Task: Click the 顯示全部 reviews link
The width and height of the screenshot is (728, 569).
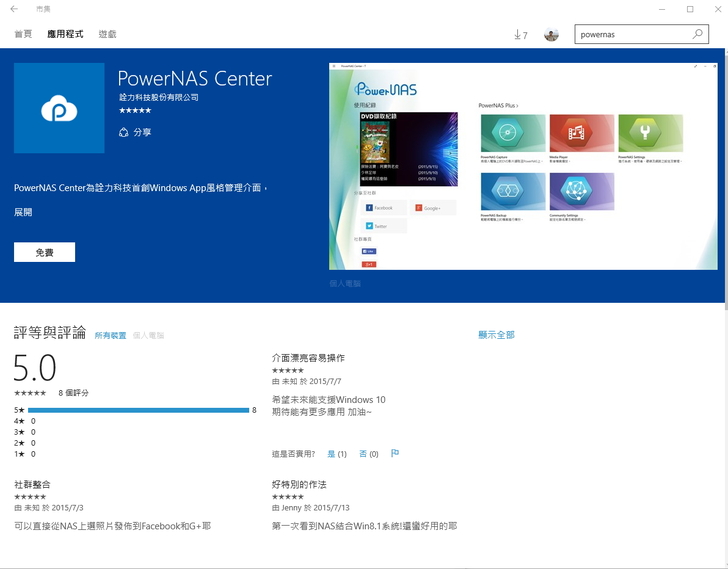Action: coord(496,335)
